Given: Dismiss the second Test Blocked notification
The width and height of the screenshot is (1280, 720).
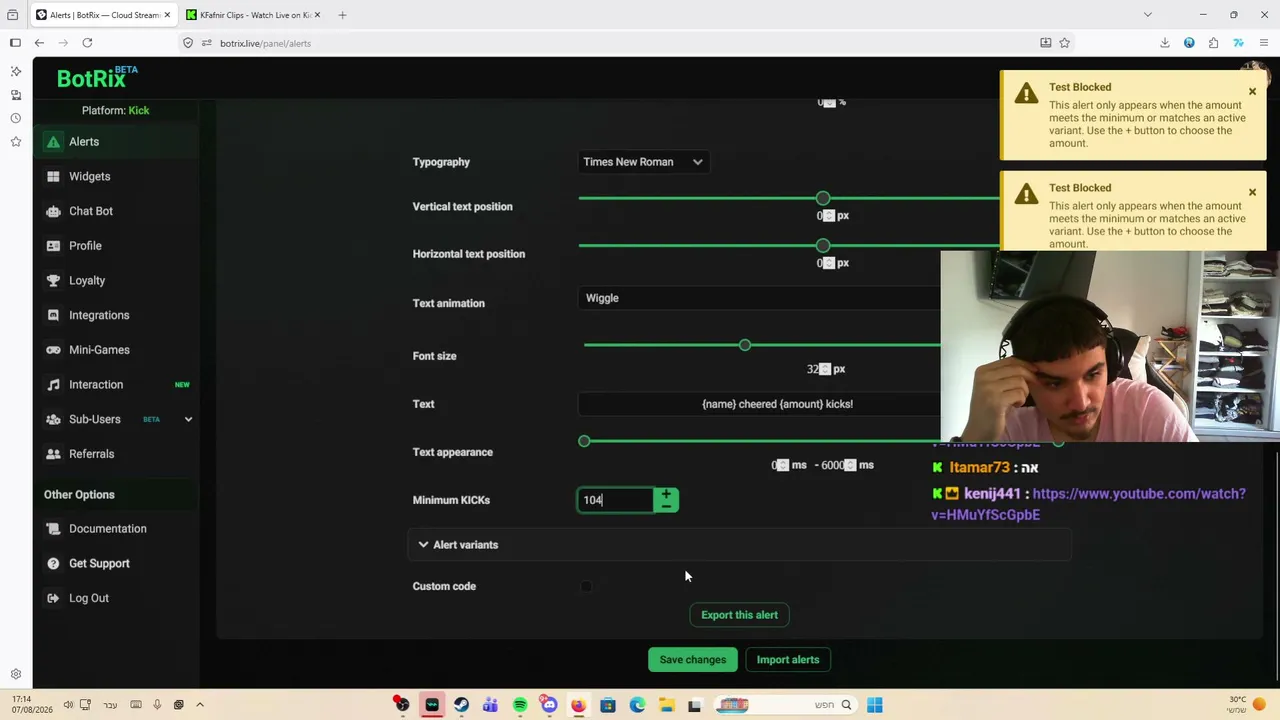Looking at the screenshot, I should point(1252,192).
